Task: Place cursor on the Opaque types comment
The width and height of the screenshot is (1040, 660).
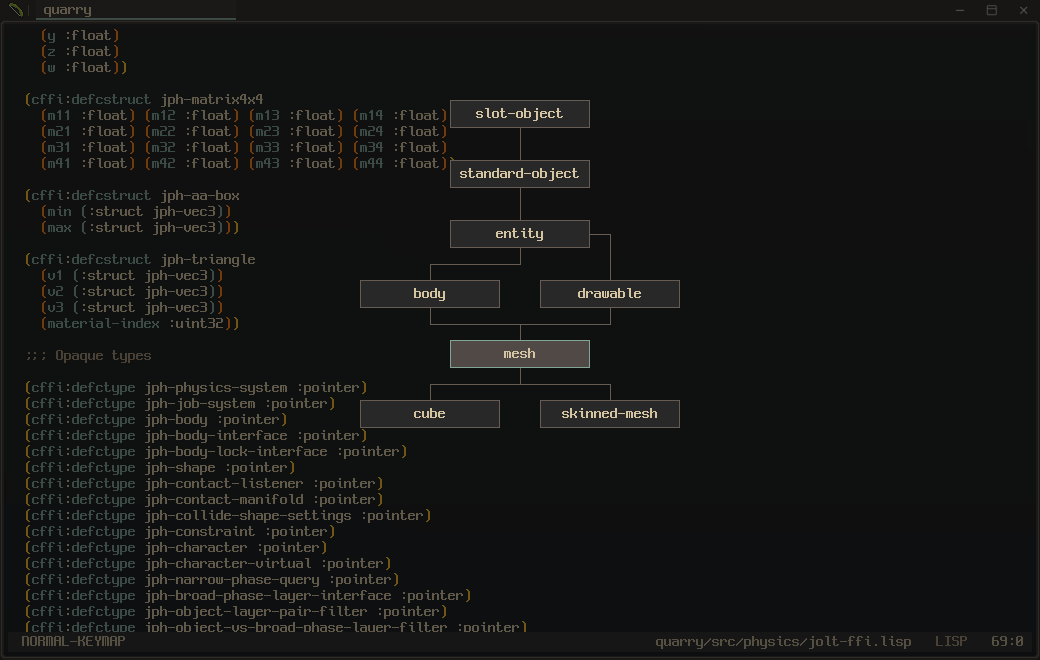Action: click(88, 355)
